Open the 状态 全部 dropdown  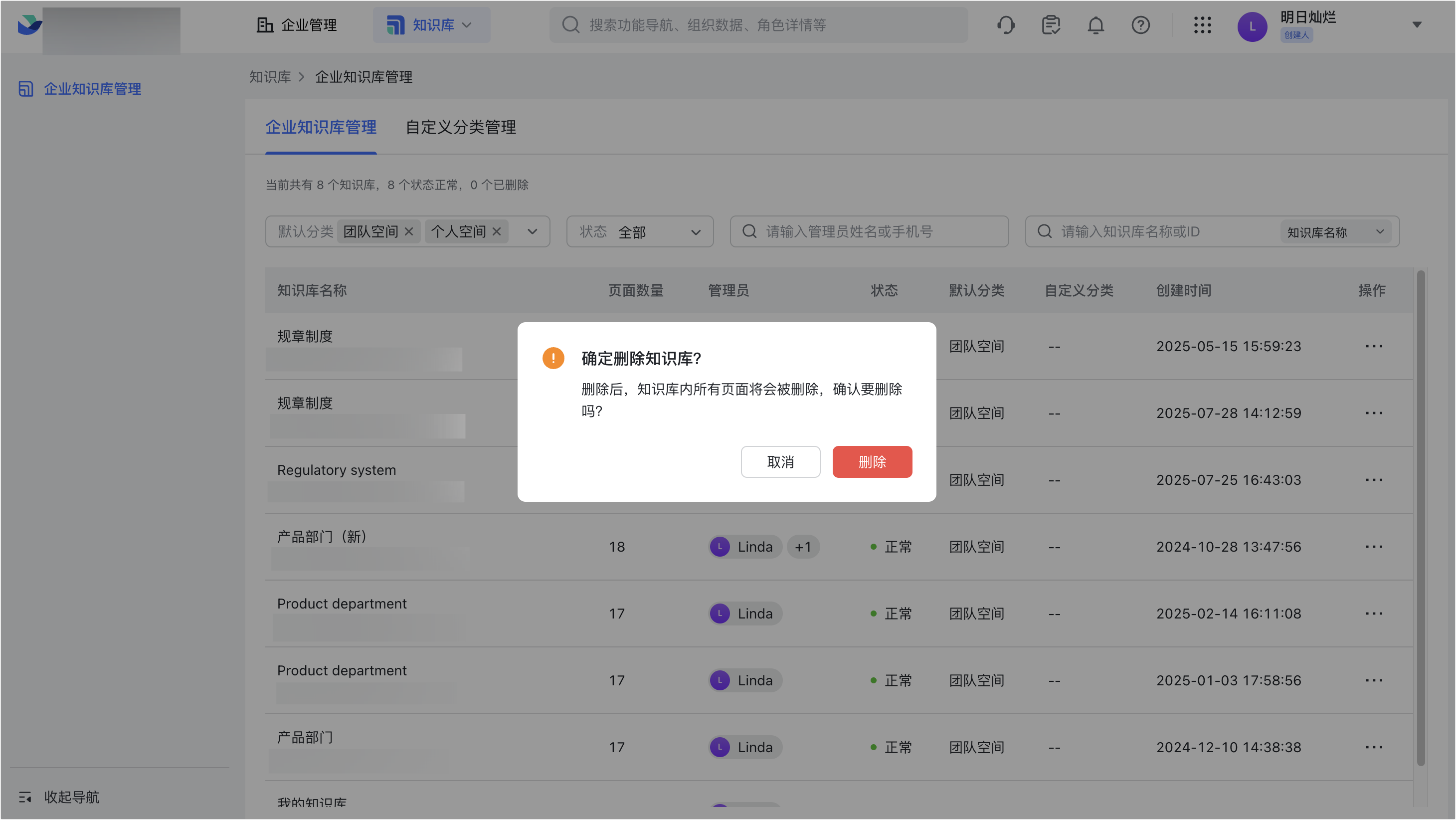[x=639, y=231]
